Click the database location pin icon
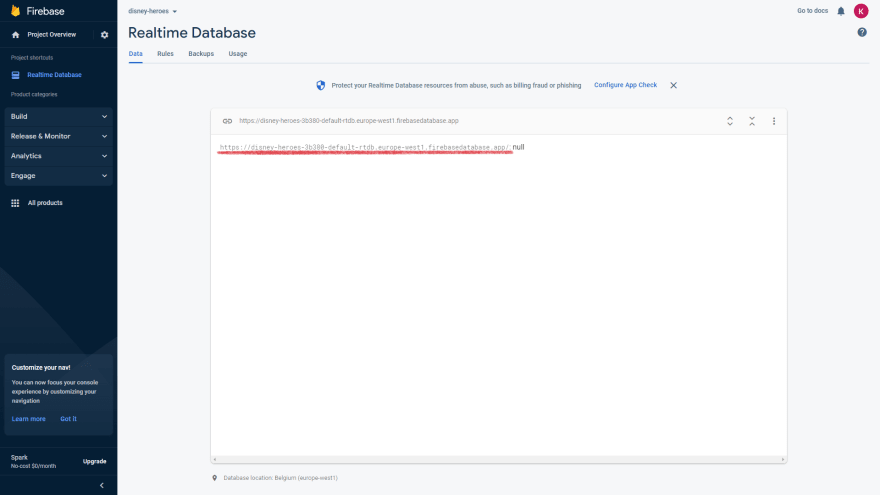880x495 pixels. click(x=214, y=478)
